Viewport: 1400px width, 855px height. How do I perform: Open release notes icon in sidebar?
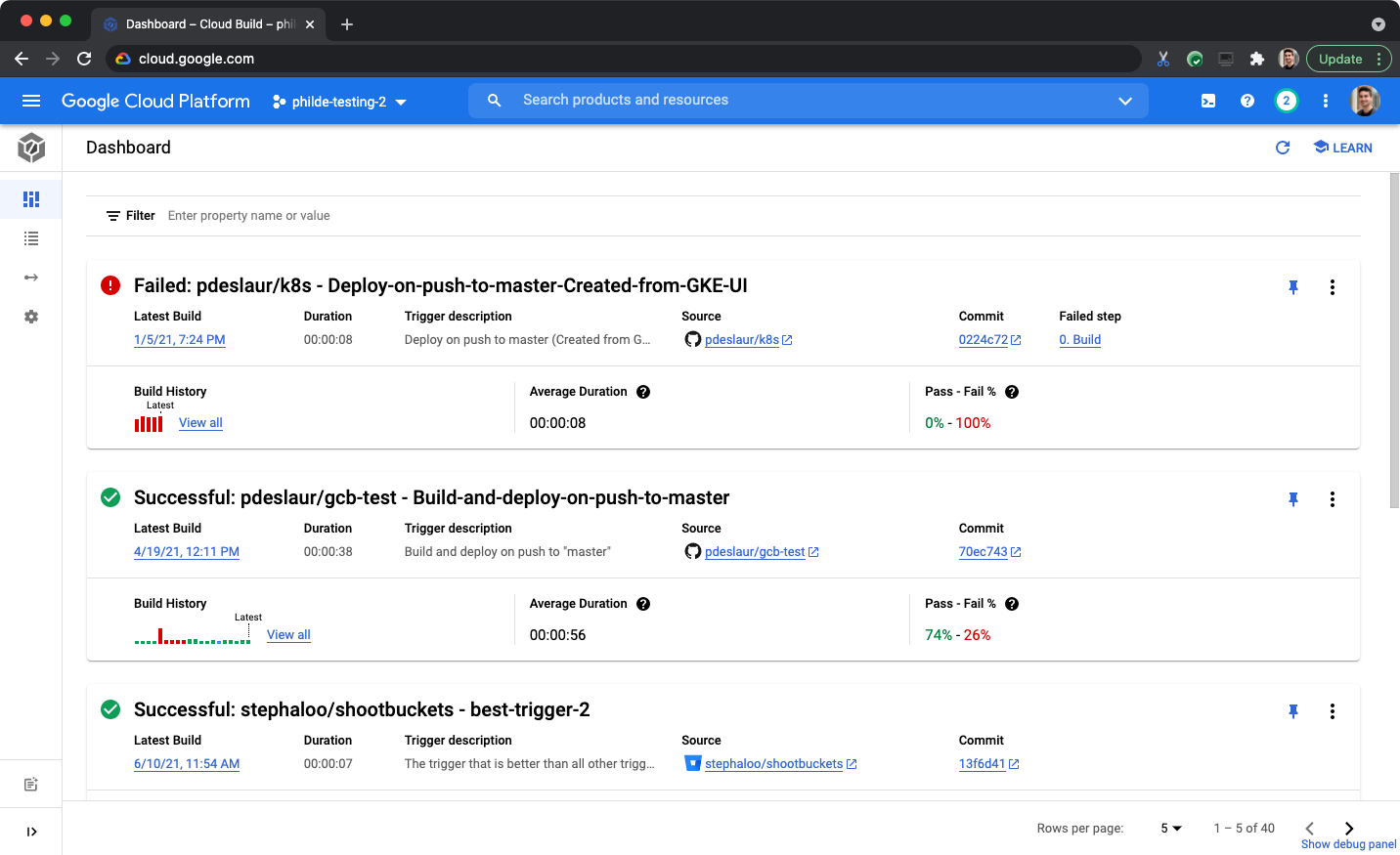(x=31, y=785)
